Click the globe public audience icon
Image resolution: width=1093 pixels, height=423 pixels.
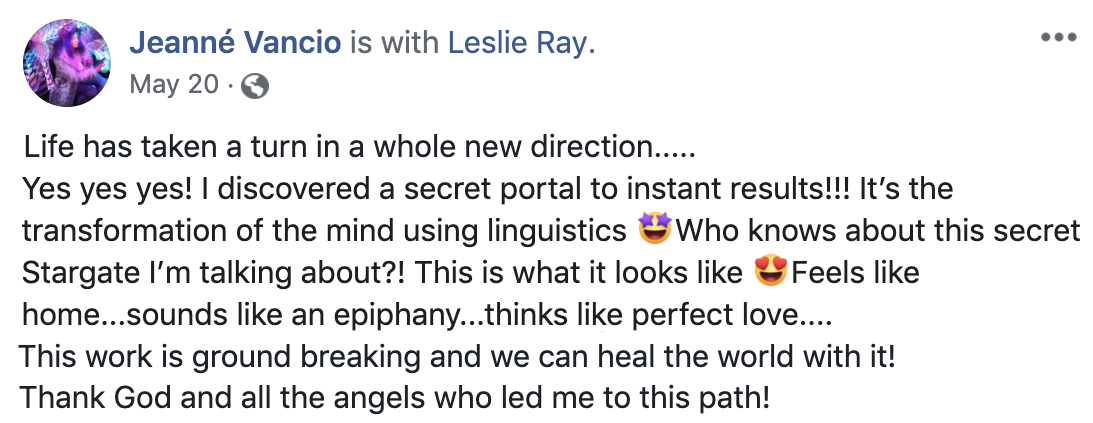(255, 86)
